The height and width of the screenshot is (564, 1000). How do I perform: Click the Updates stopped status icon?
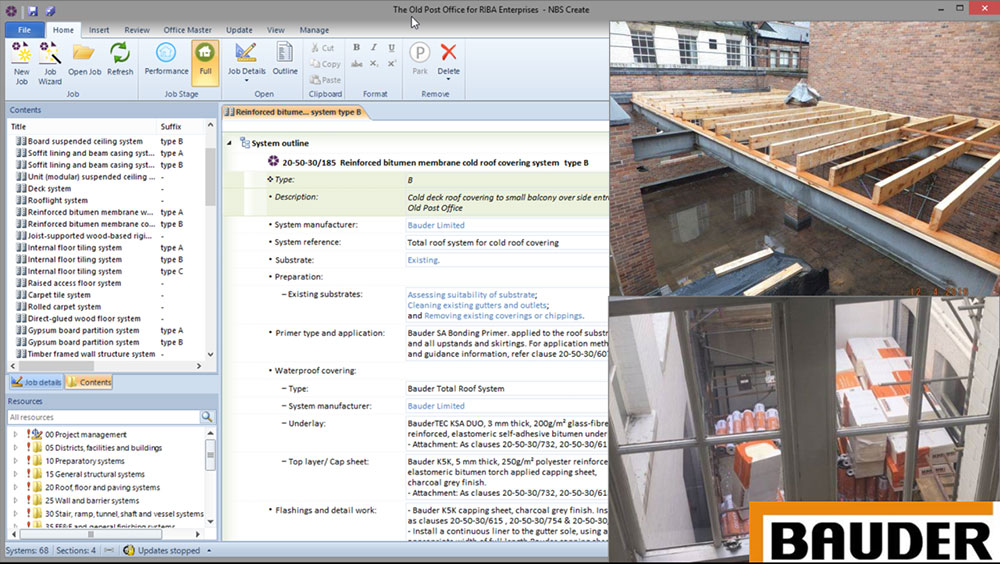(x=129, y=550)
